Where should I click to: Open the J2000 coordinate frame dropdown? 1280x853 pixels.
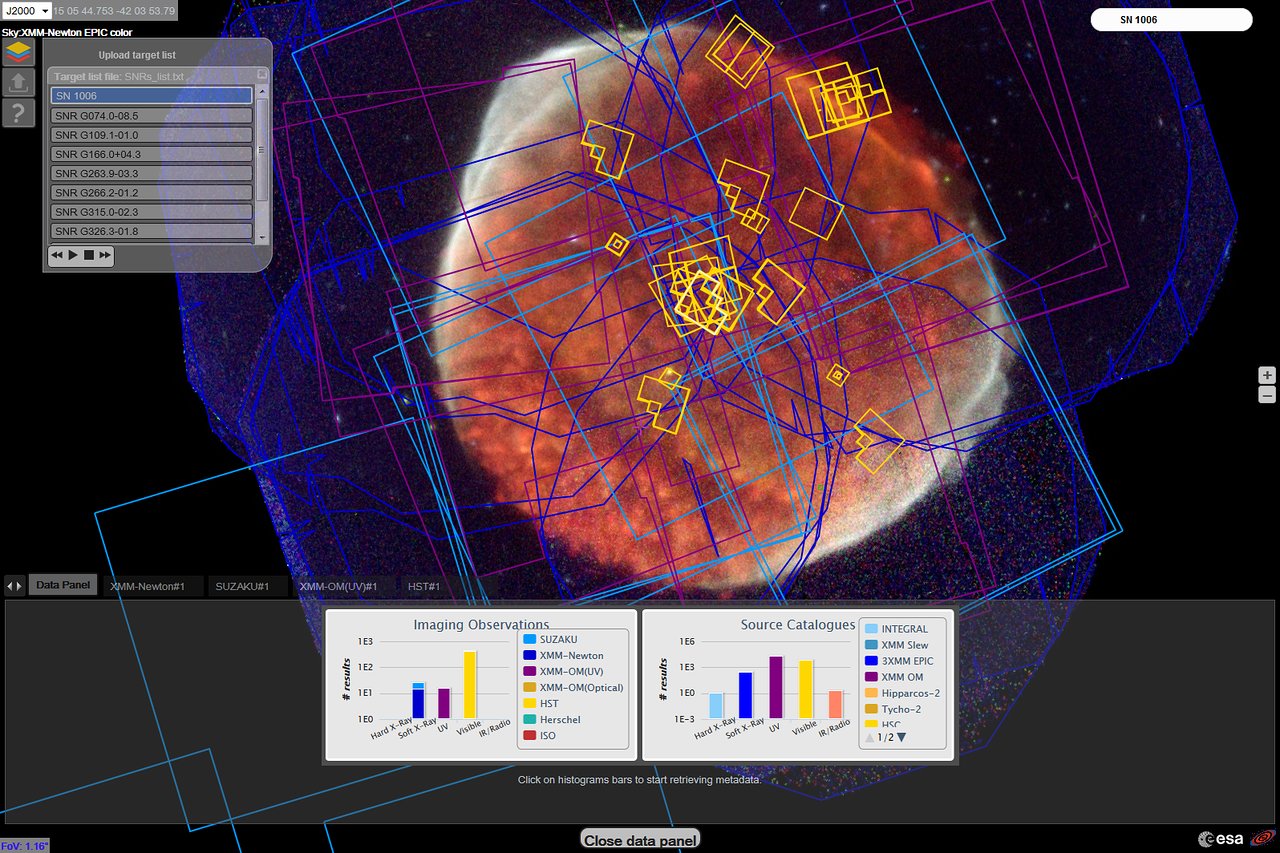[x=27, y=11]
